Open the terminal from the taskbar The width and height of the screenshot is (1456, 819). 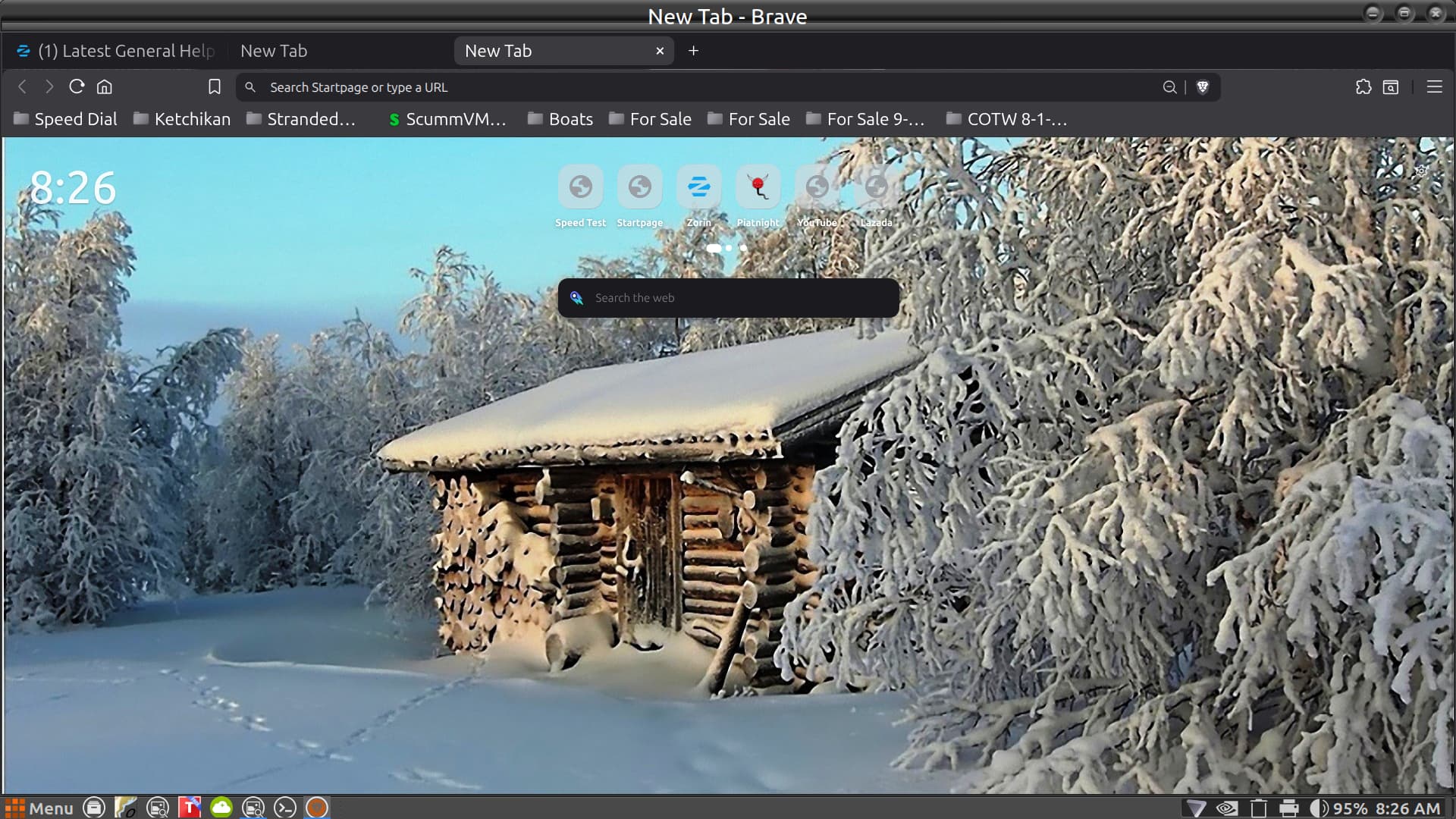click(x=284, y=808)
